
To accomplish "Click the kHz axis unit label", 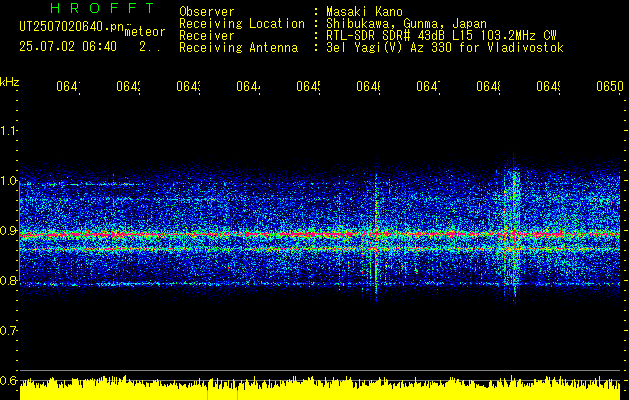I will [x=10, y=82].
